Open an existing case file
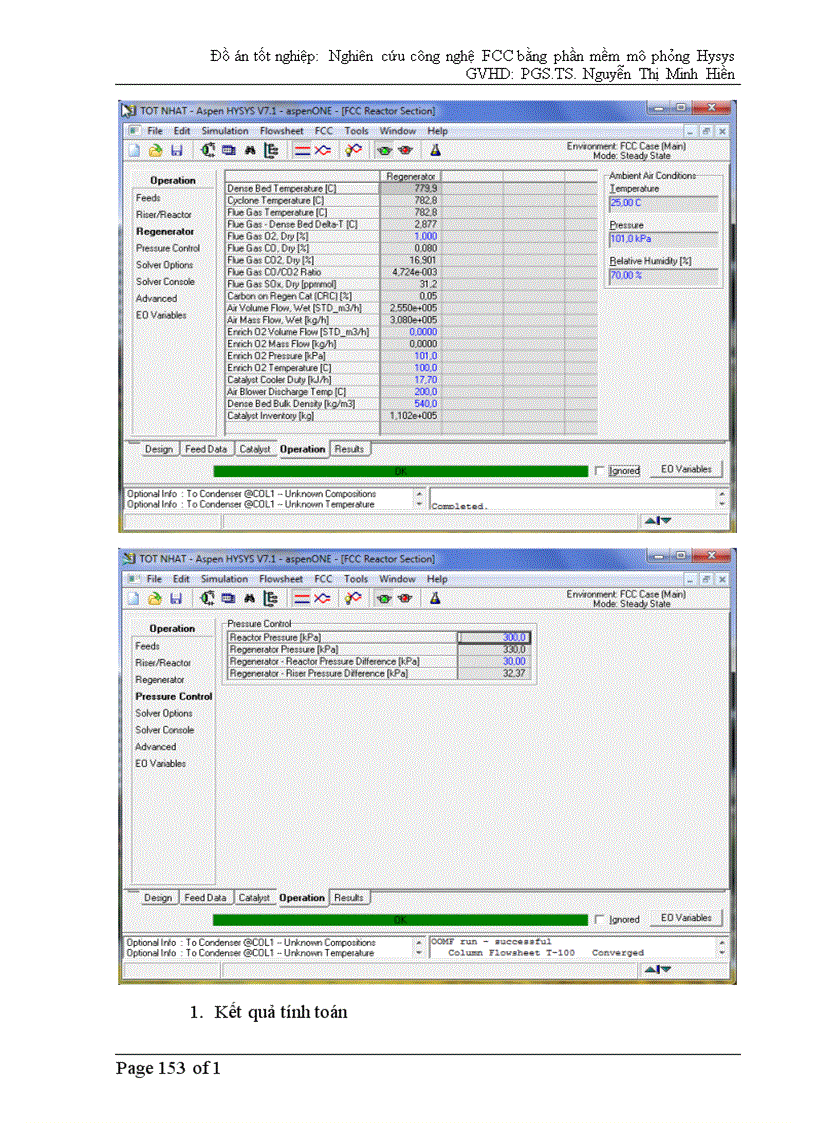816x1123 pixels. (x=154, y=150)
